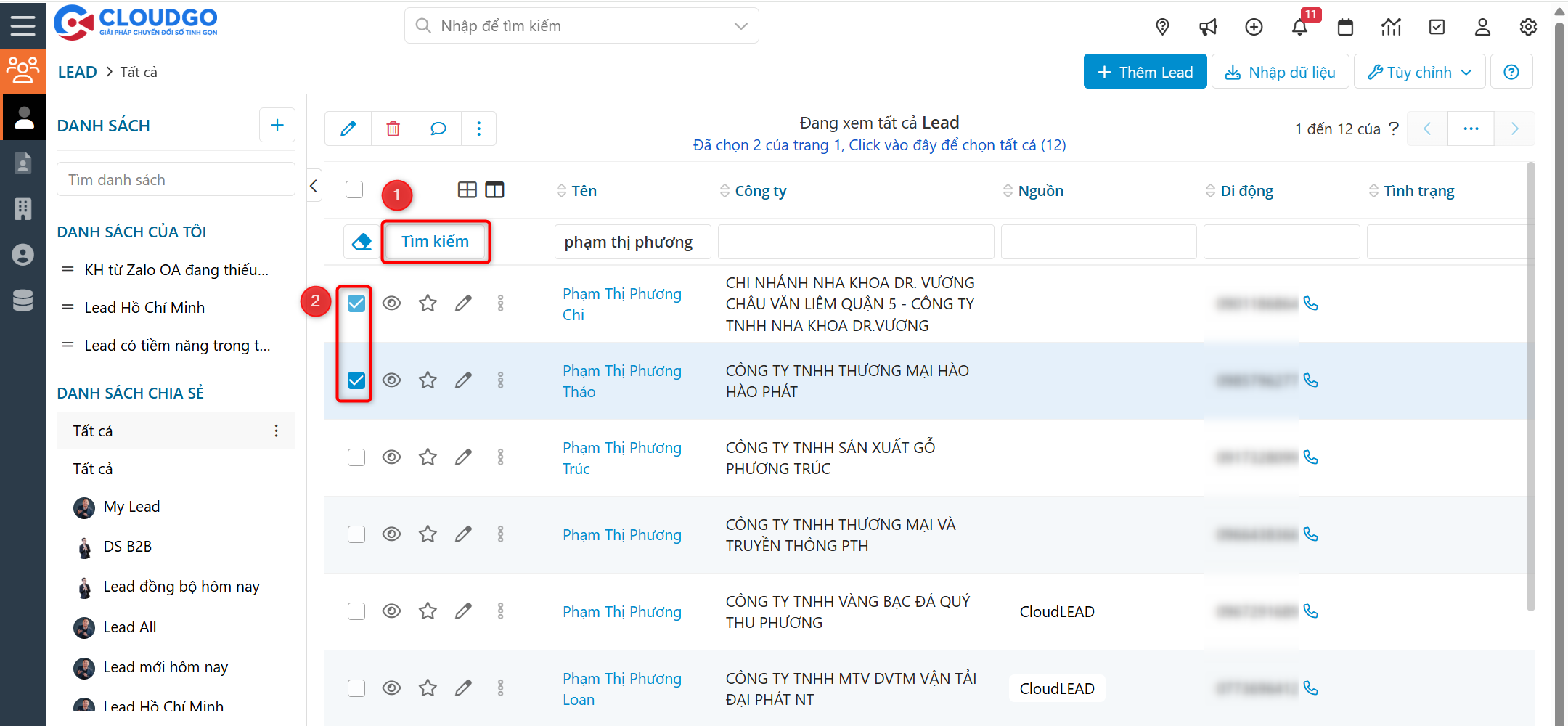Image resolution: width=1568 pixels, height=726 pixels.
Task: Click the Thêm Lead button
Action: [x=1145, y=72]
